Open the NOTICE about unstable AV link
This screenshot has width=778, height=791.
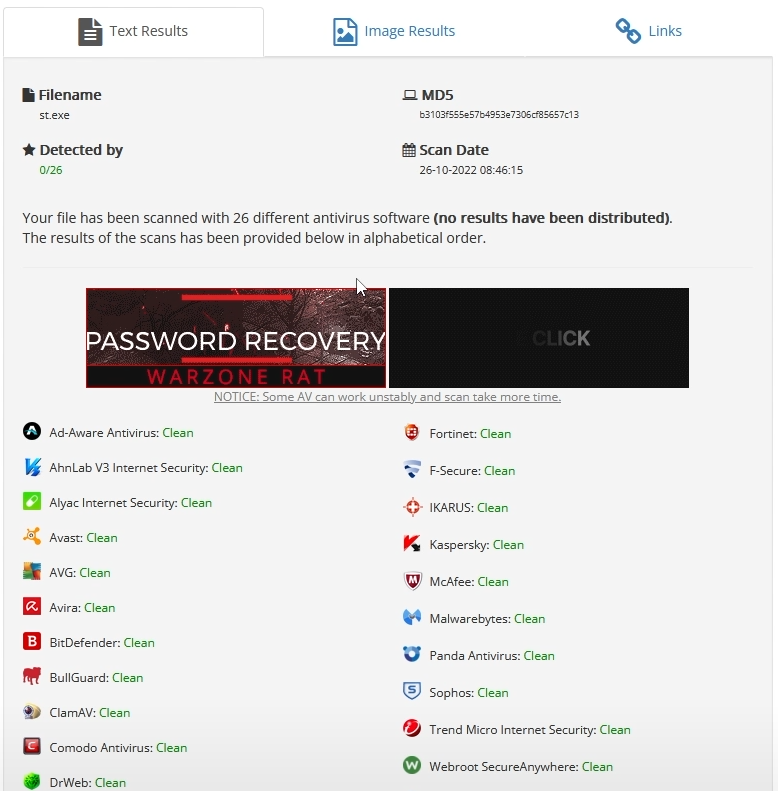(x=387, y=397)
